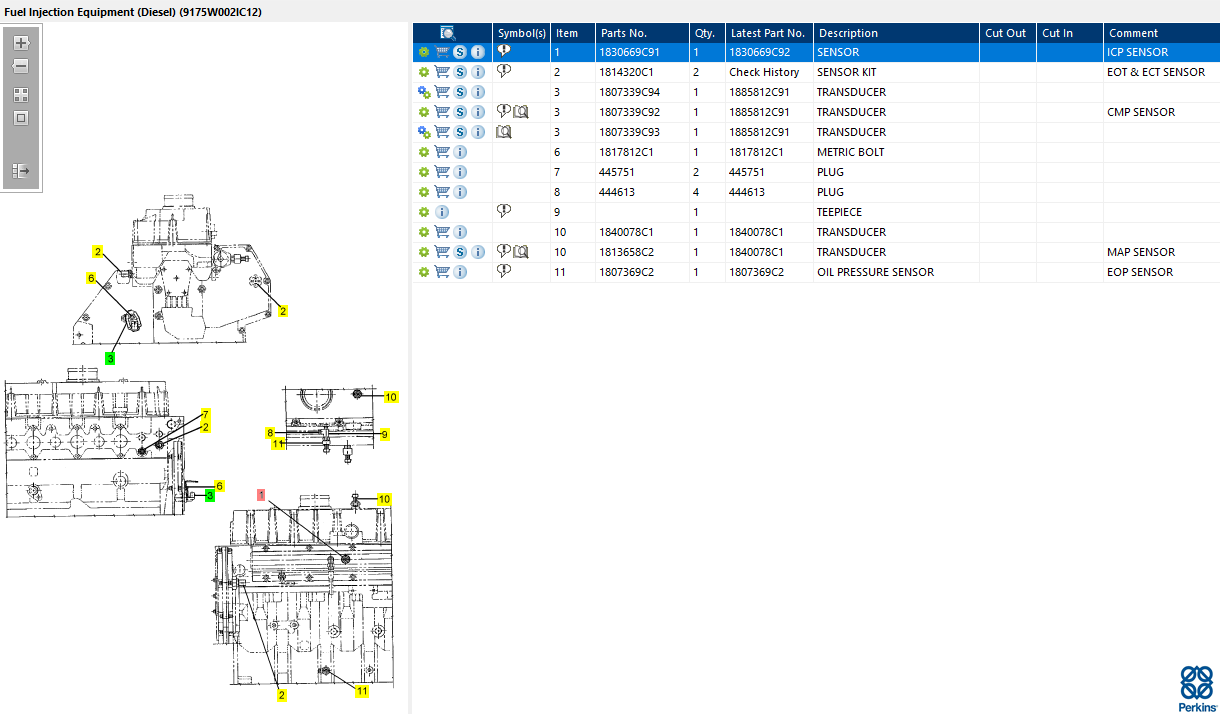This screenshot has height=714, width=1220.
Task: Zoom out of the parts diagram
Action: 21,67
